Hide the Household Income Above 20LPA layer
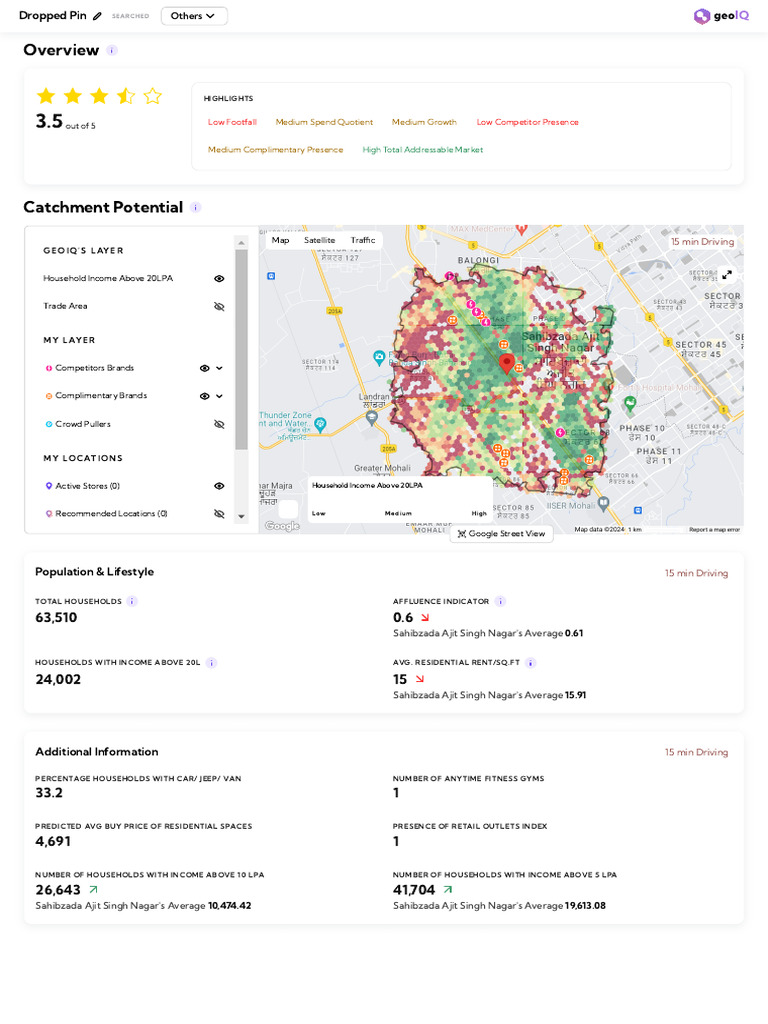Screen dimensions: 768x1024 tap(219, 278)
